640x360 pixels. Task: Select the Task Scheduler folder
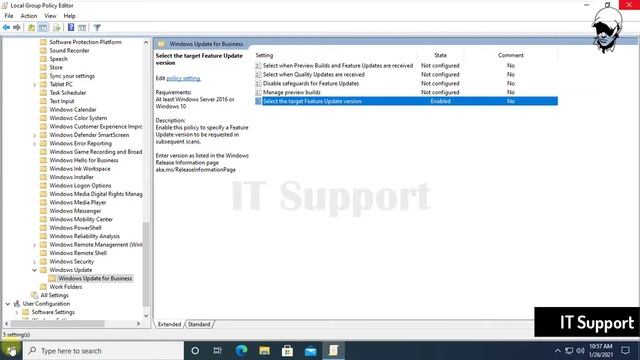coord(68,93)
